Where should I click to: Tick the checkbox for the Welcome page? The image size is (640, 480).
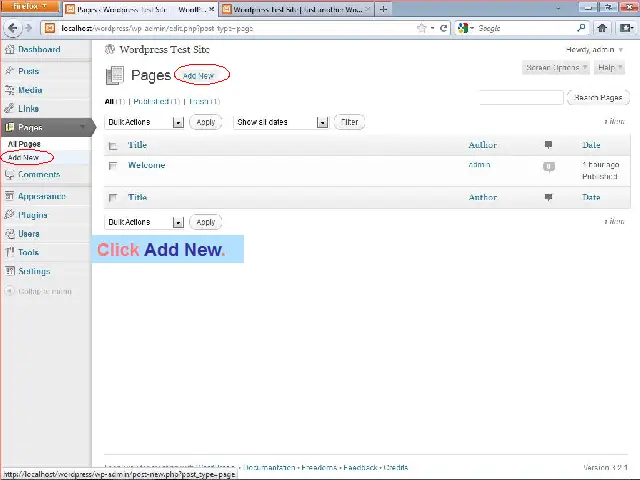113,166
